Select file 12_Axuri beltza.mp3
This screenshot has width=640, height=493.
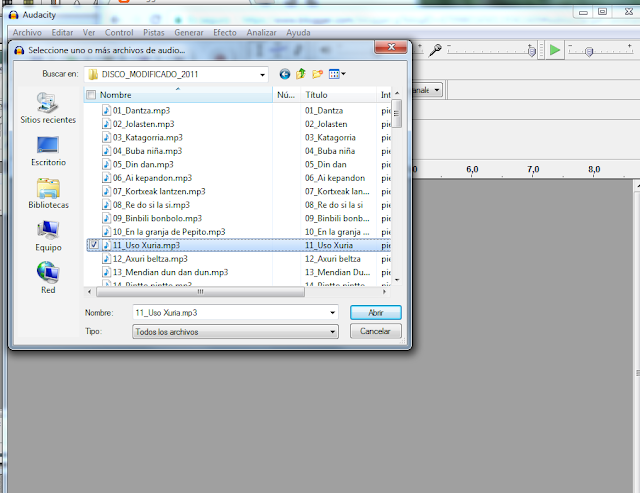(x=150, y=259)
